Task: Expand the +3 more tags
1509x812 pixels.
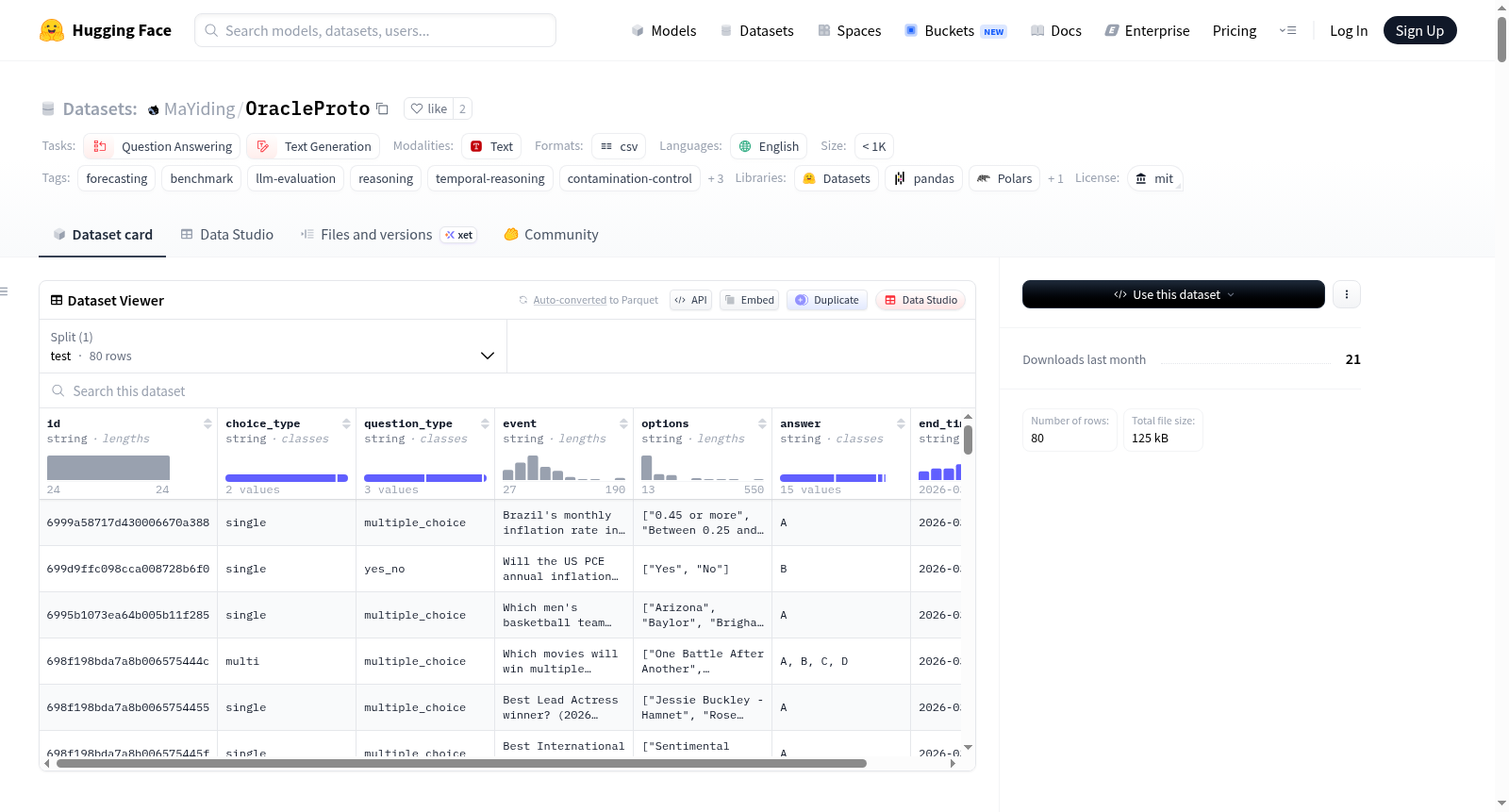Action: (x=716, y=178)
